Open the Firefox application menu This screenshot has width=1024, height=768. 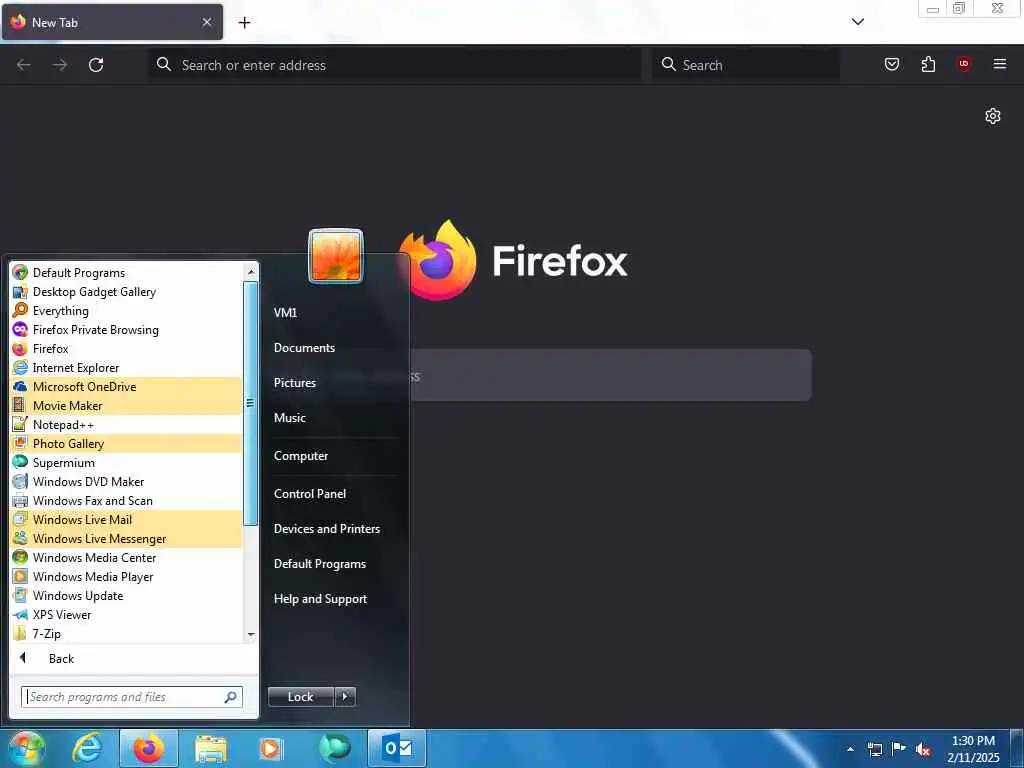point(1000,64)
